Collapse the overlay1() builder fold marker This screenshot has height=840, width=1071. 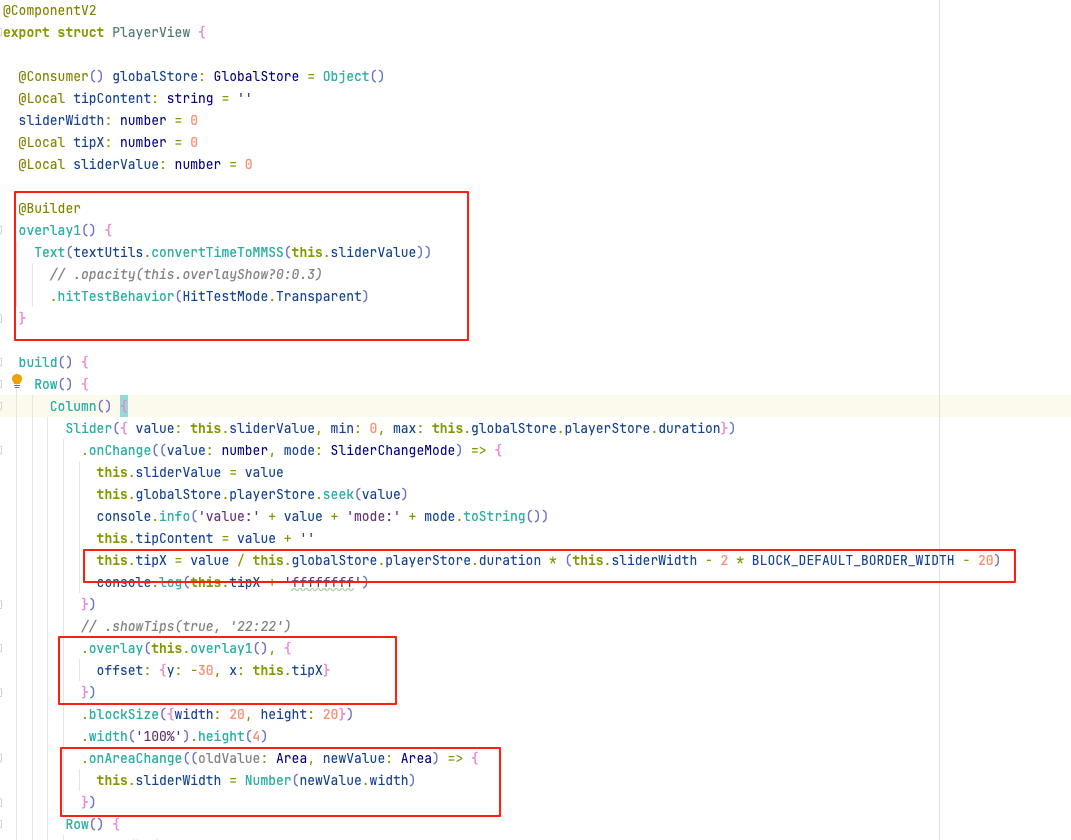click(x=3, y=230)
